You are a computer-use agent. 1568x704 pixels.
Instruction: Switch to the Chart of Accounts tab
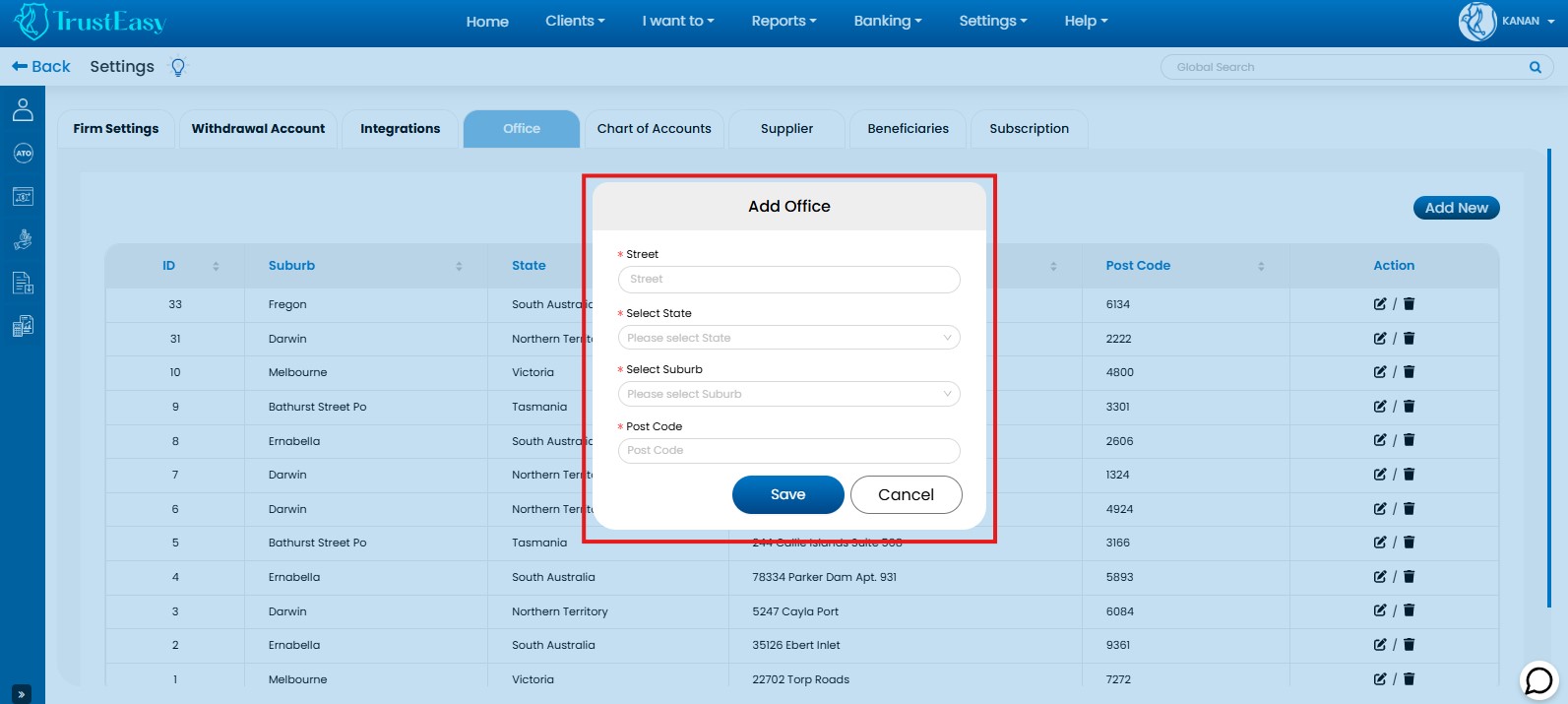tap(654, 129)
